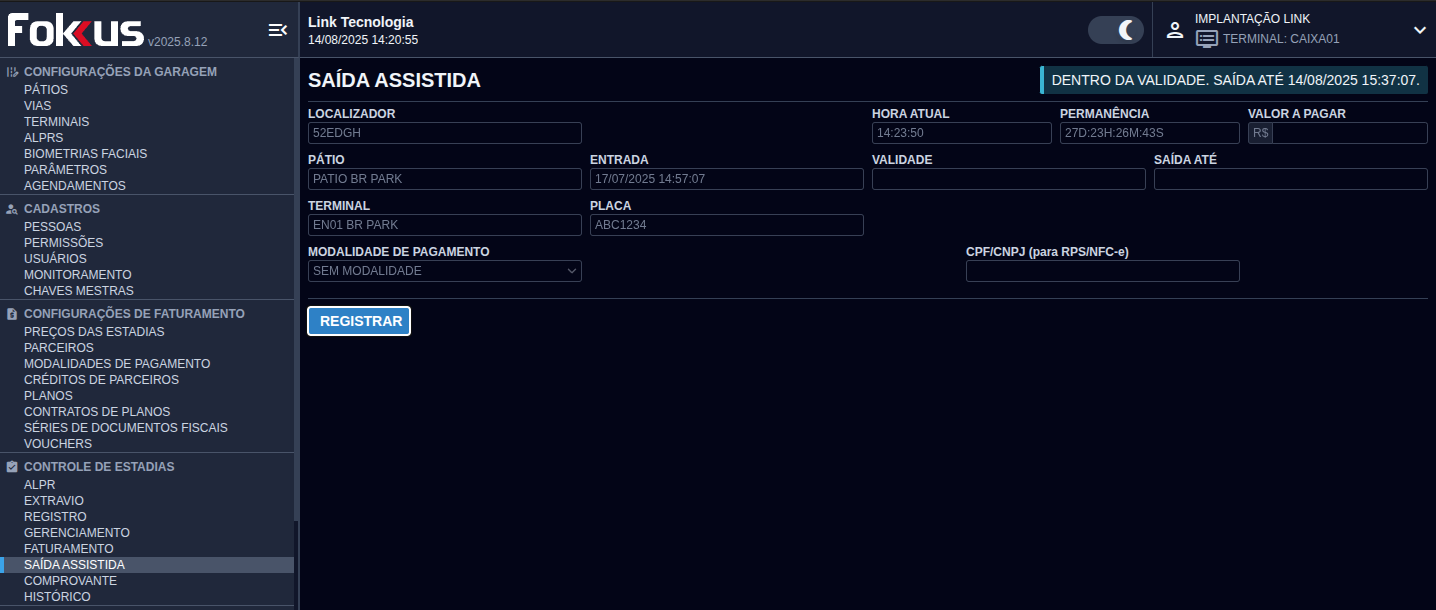The image size is (1436, 610).
Task: Toggle the dark mode switch
Action: coord(1115,30)
